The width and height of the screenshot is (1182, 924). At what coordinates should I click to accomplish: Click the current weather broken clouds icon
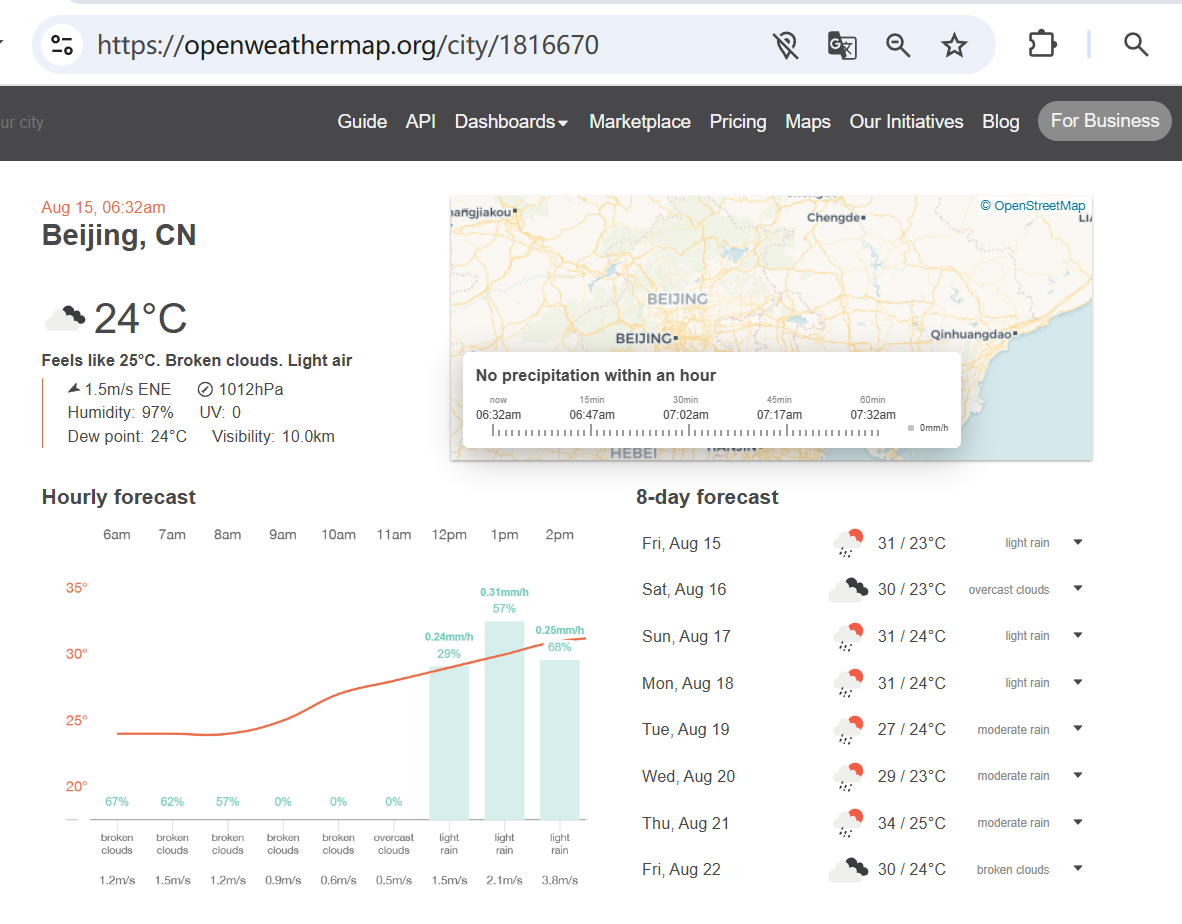tap(65, 319)
